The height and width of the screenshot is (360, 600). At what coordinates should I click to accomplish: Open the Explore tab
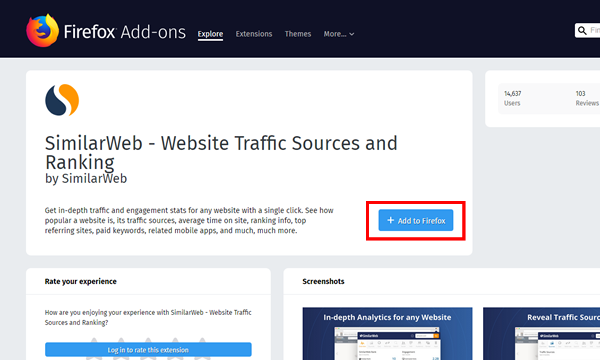click(210, 34)
